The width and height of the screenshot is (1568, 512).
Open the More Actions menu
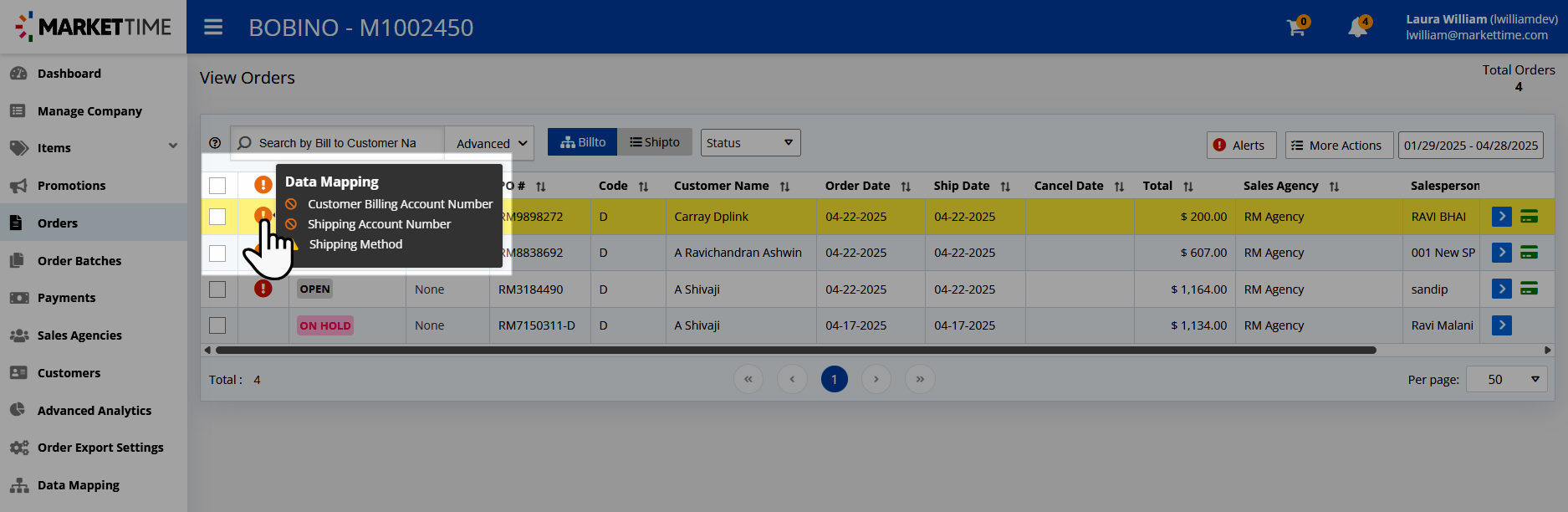click(1339, 145)
